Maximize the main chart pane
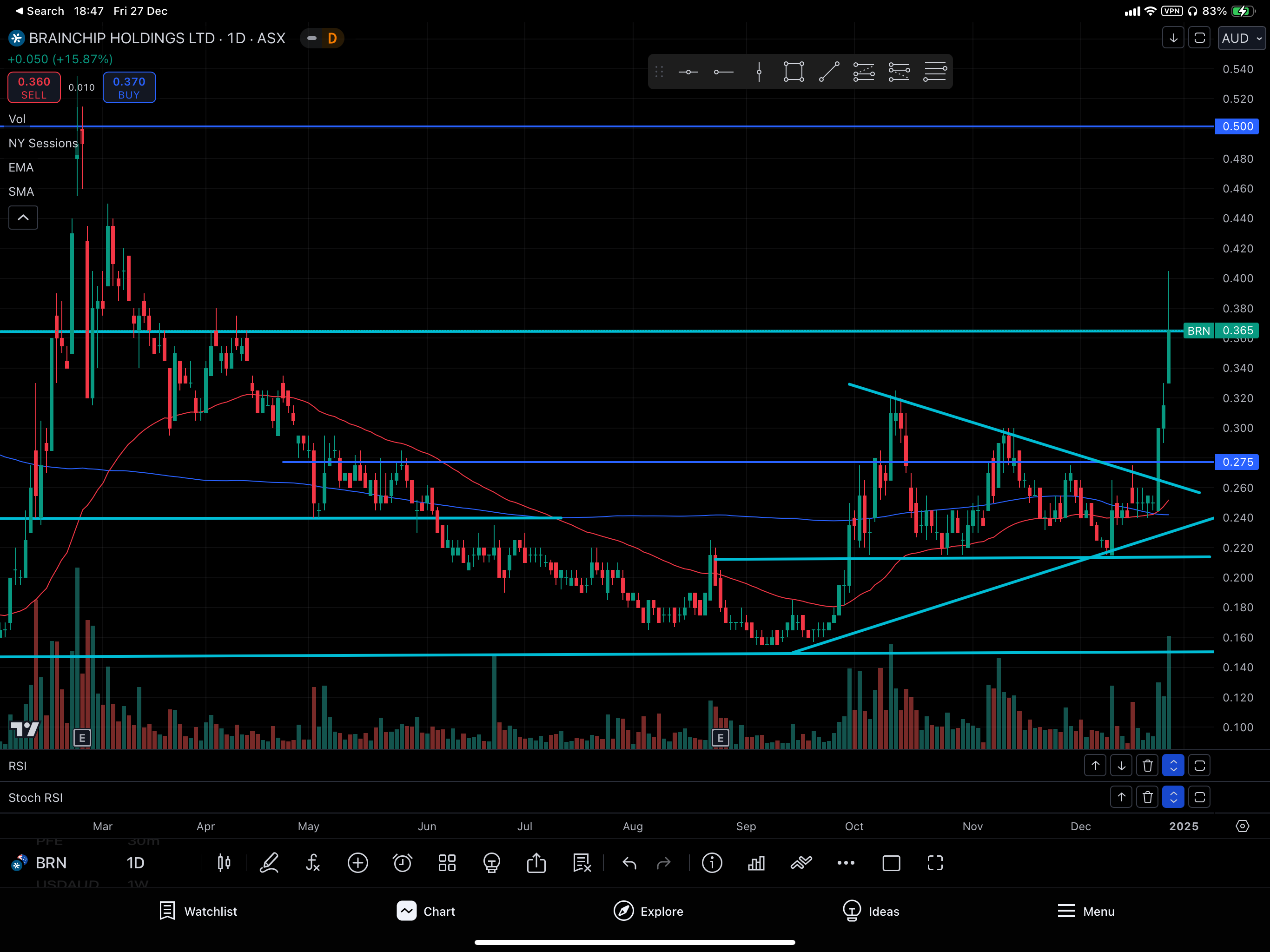Viewport: 1270px width, 952px height. (1199, 38)
